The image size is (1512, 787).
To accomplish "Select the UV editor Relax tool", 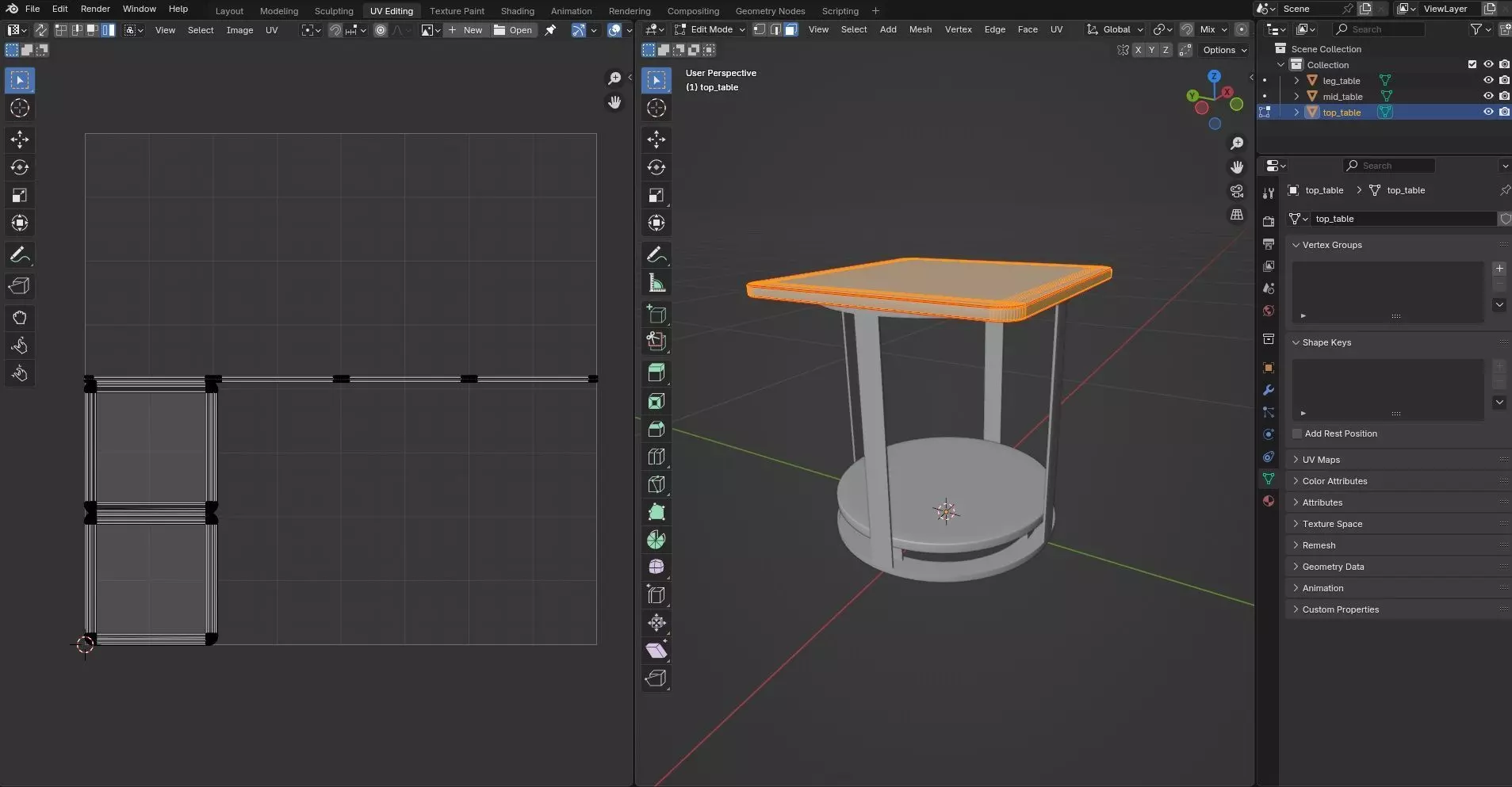I will click(x=20, y=346).
